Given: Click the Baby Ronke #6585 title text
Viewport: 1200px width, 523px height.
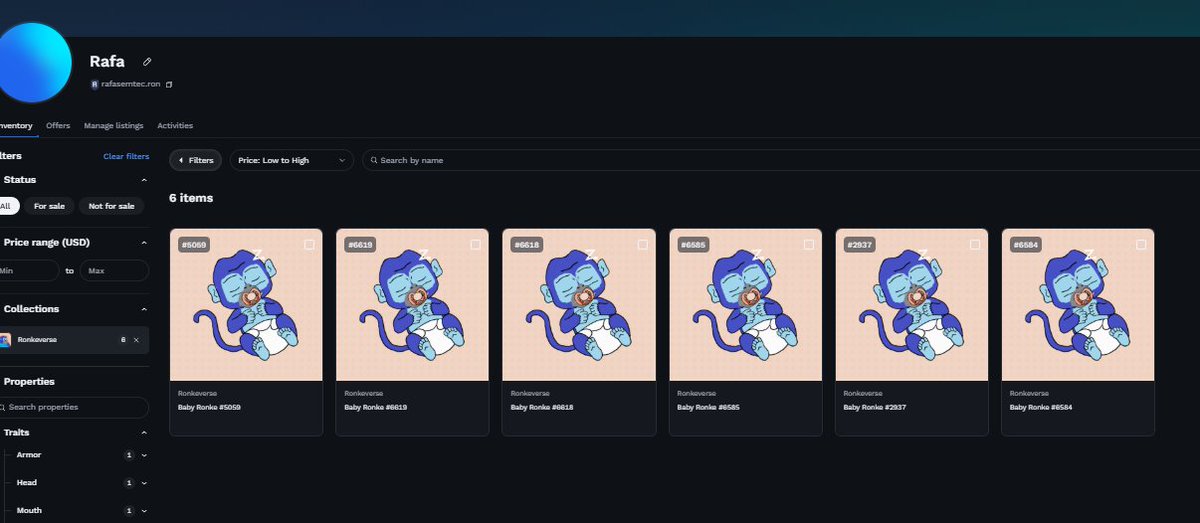Looking at the screenshot, I should tap(709, 408).
